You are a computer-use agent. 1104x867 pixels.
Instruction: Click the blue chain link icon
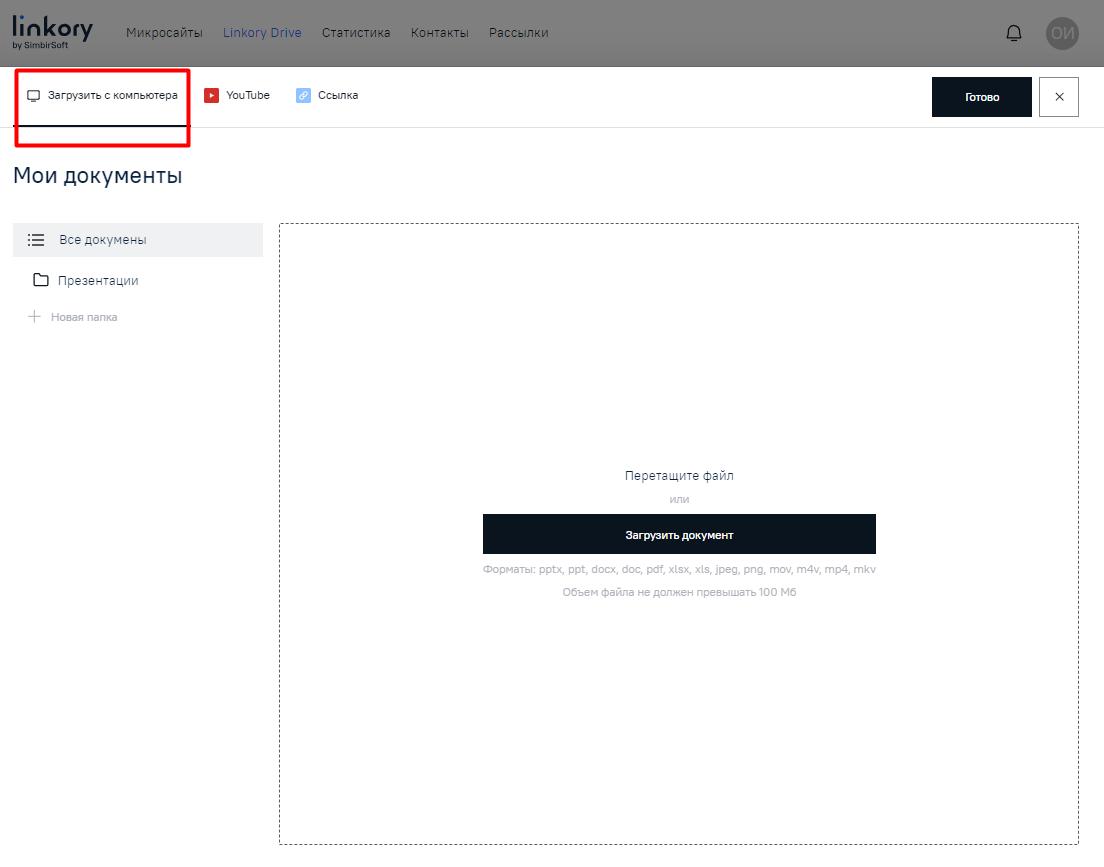[303, 96]
